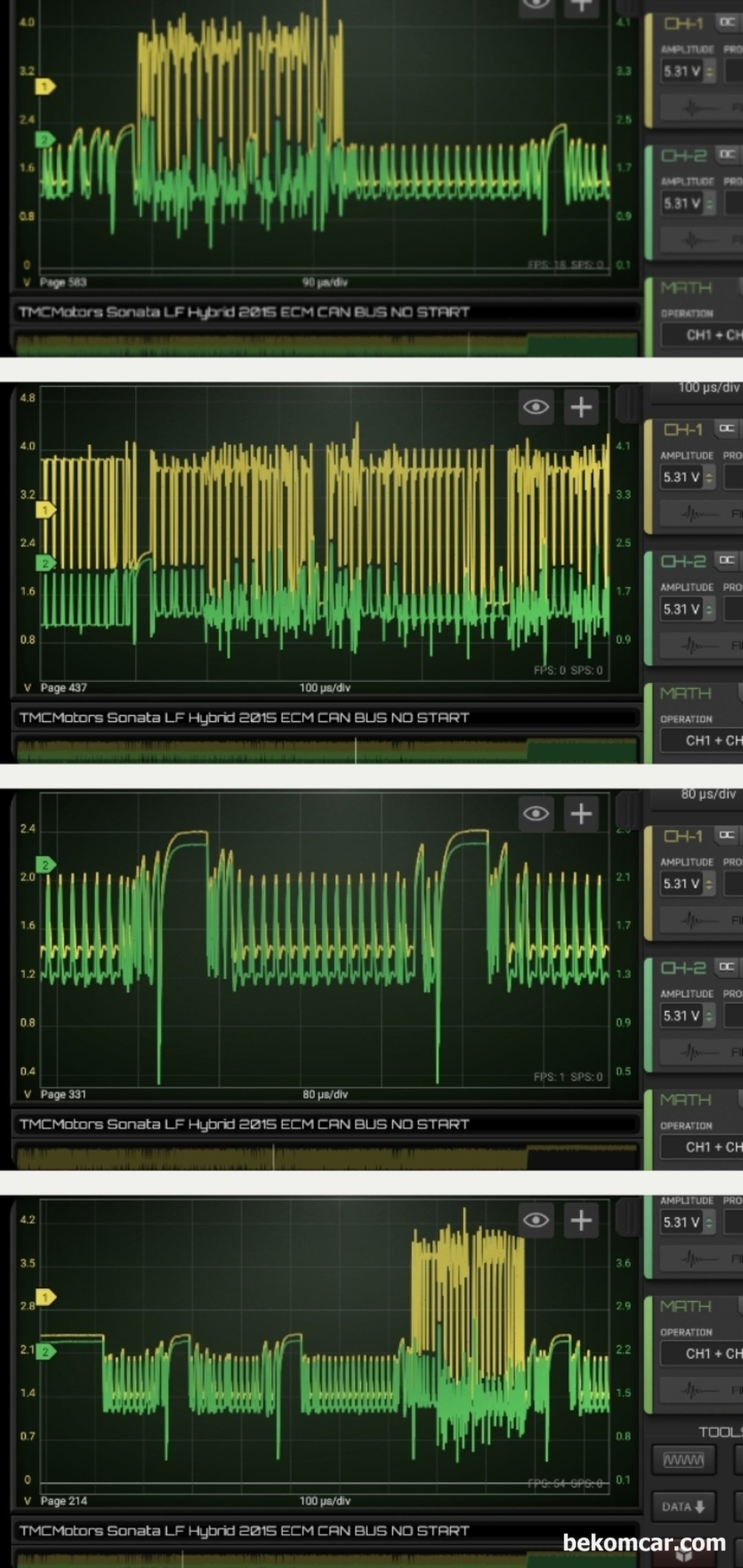
Task: Click CH-2 filter waveform icon in Page 583 capture
Action: coord(691,239)
